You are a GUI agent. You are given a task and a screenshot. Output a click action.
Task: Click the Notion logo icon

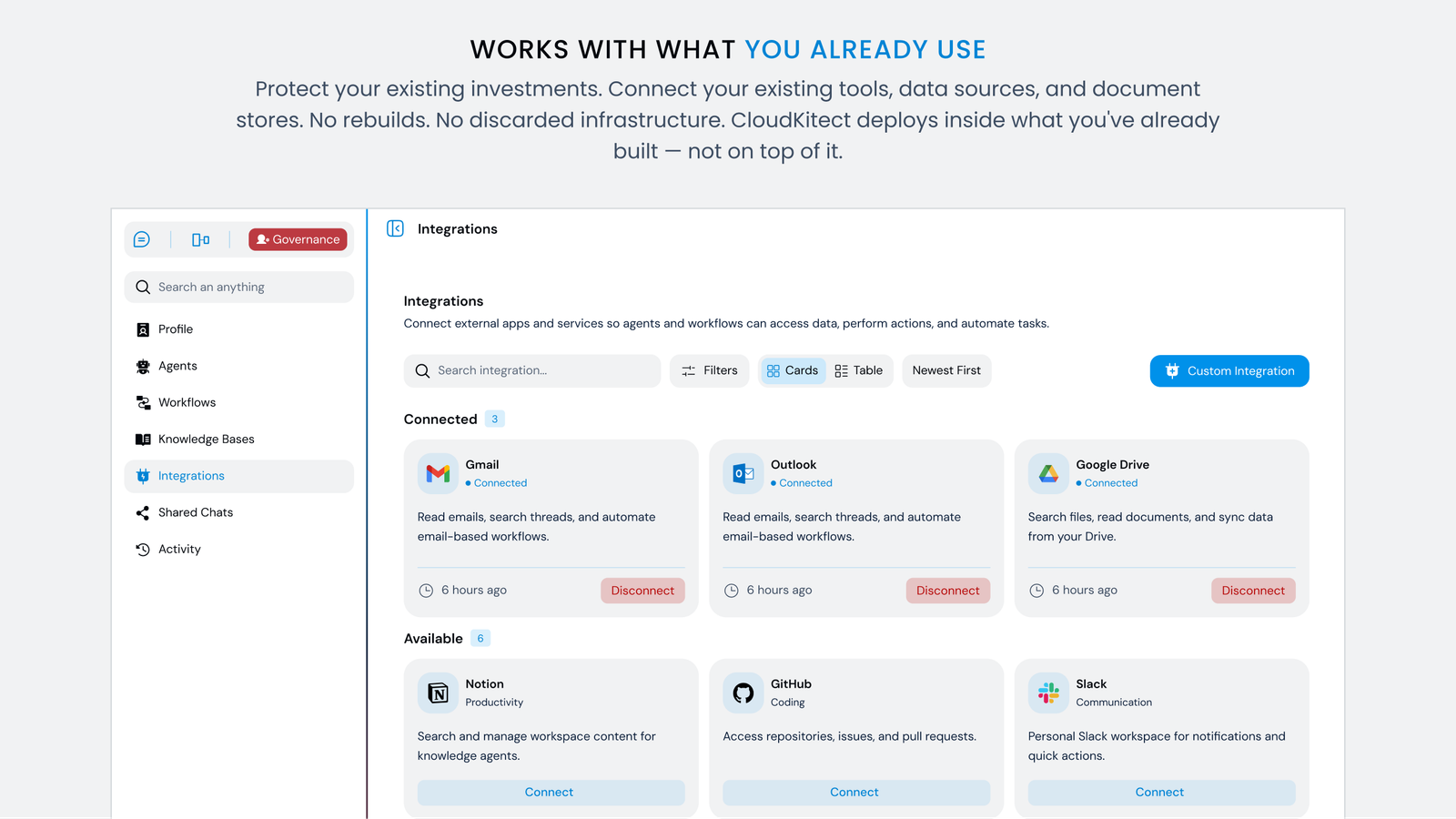coord(438,693)
